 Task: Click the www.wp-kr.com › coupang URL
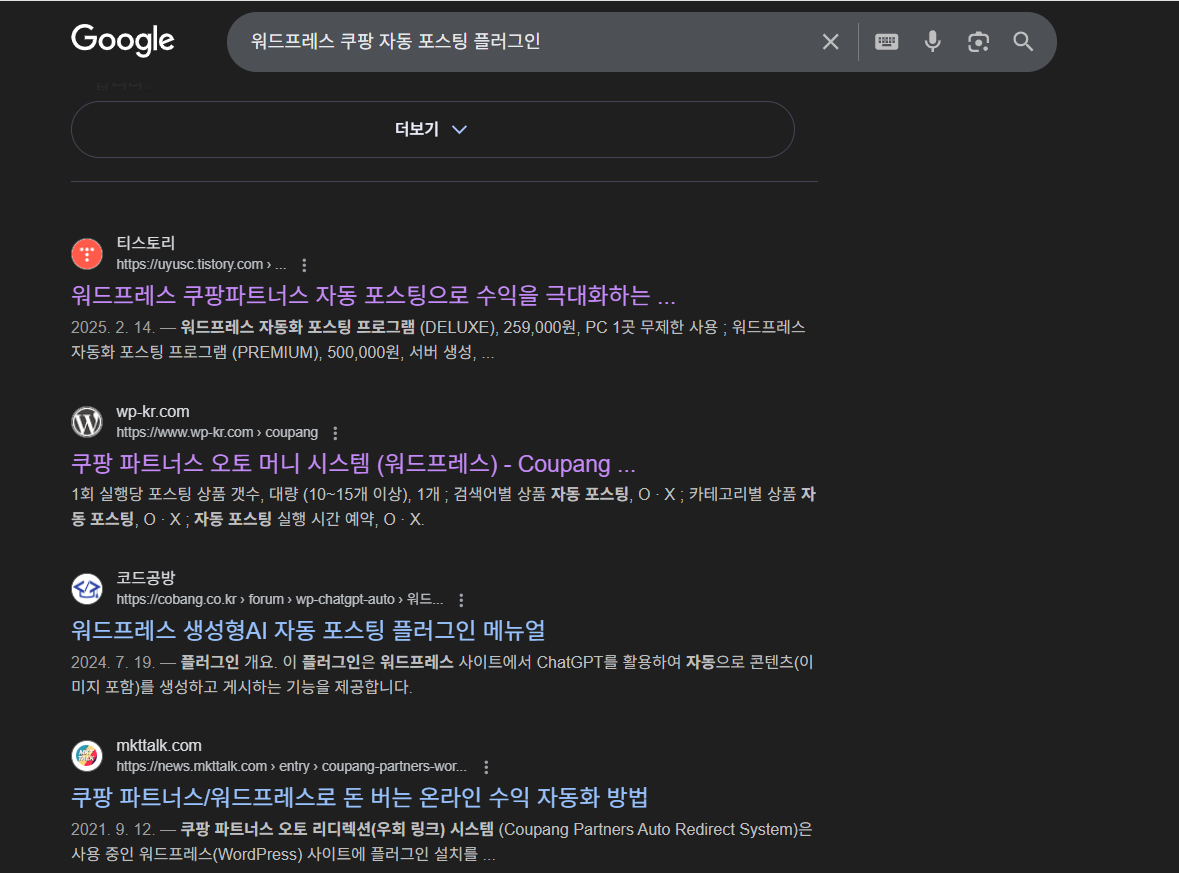[x=217, y=432]
